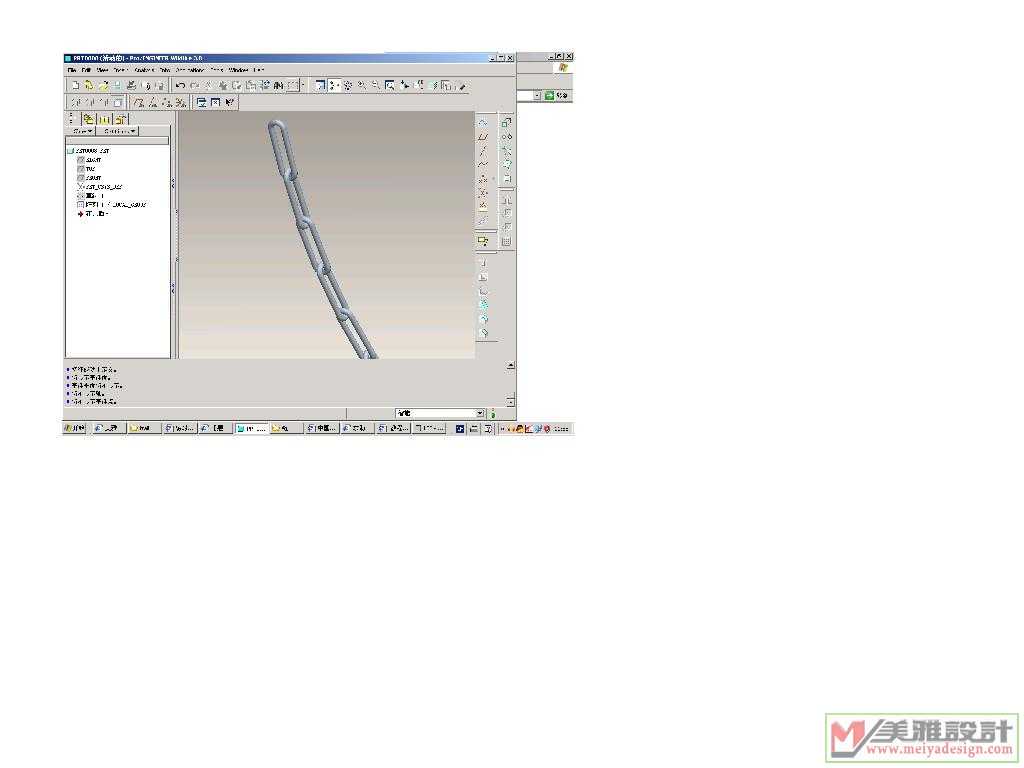Open the Show dropdown in model tree
Image resolution: width=1024 pixels, height=768 pixels.
[82, 131]
